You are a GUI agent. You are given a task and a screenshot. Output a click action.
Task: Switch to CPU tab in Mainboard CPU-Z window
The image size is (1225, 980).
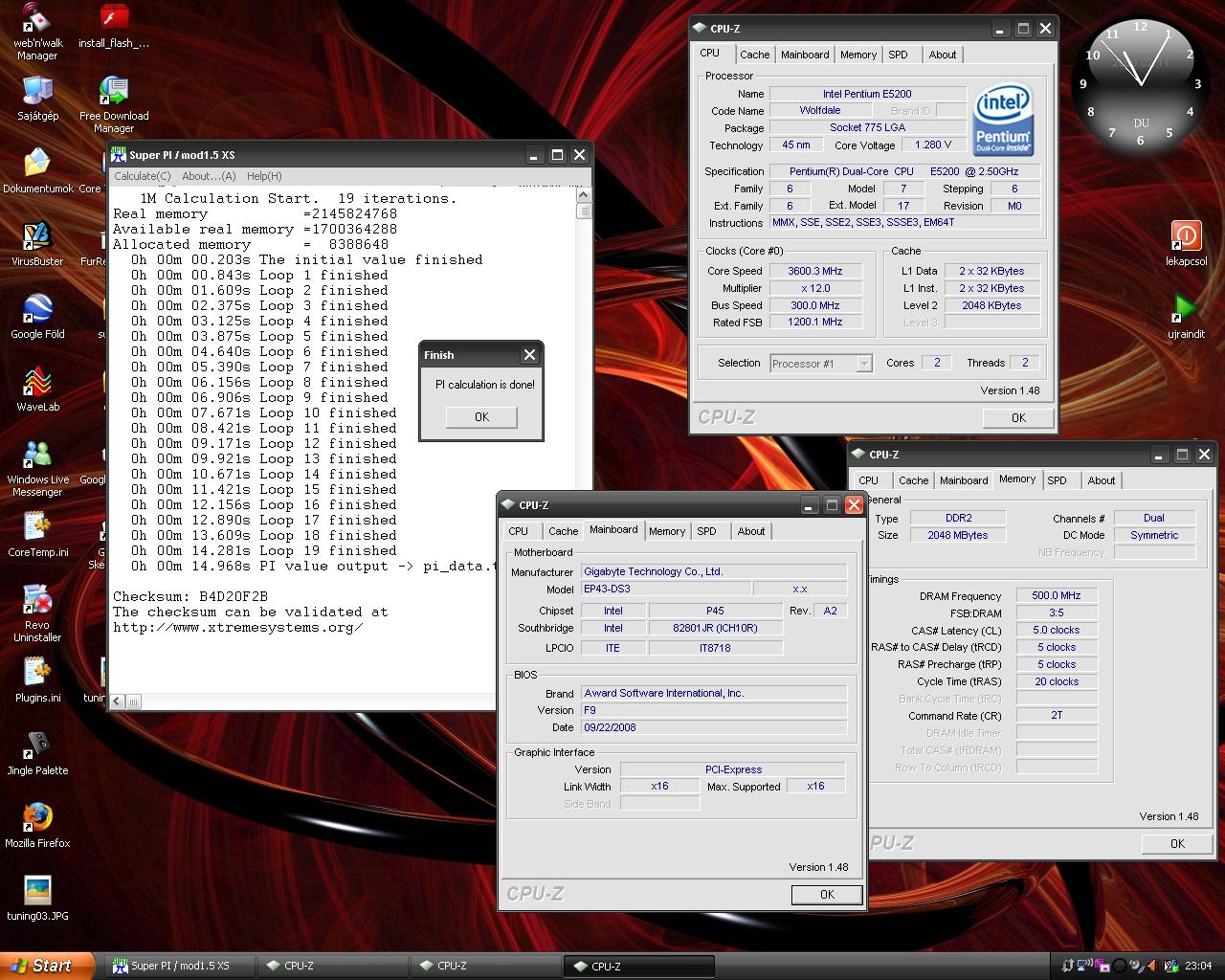coord(519,531)
